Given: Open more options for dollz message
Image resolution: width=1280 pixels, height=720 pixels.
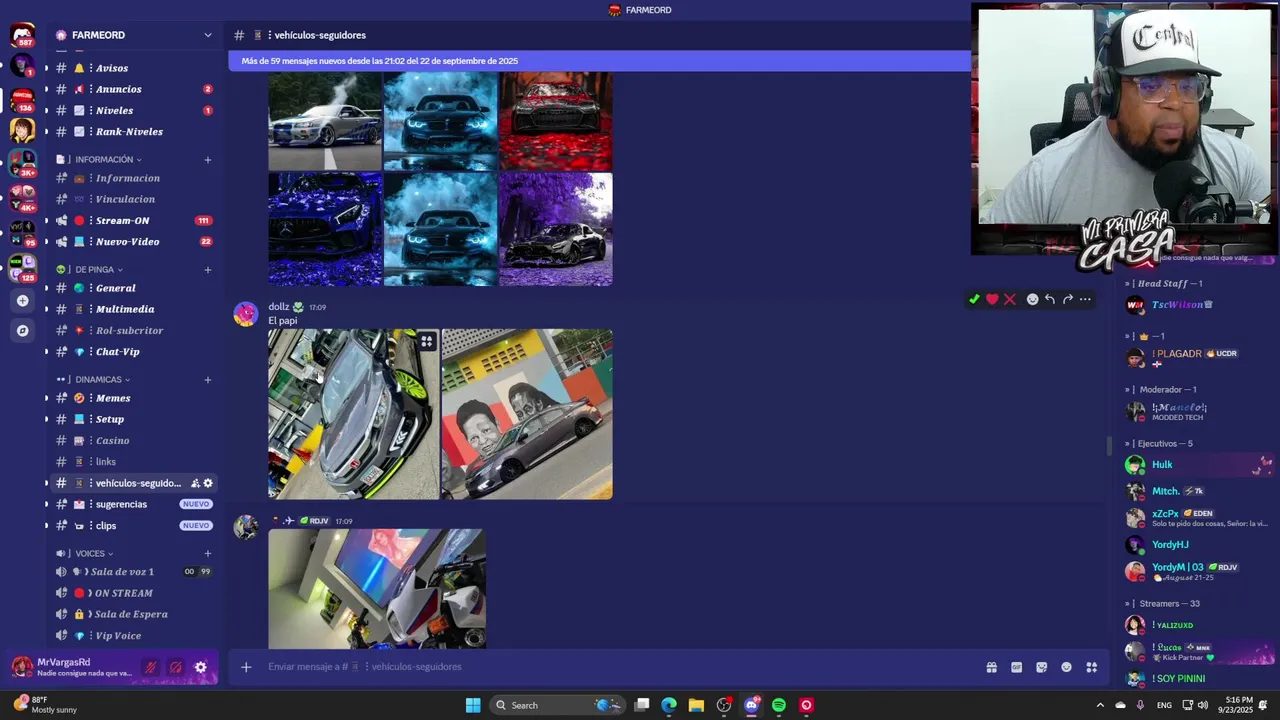Looking at the screenshot, I should 1085,299.
